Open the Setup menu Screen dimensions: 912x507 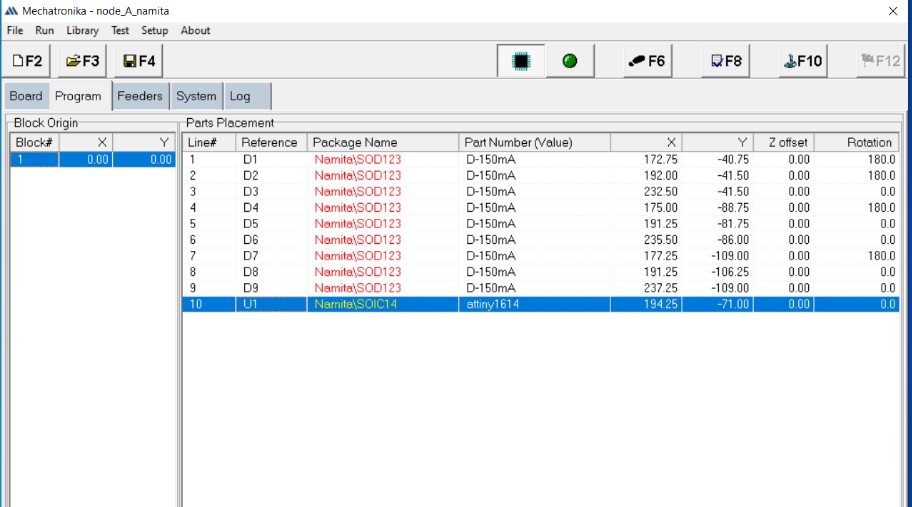pos(155,30)
